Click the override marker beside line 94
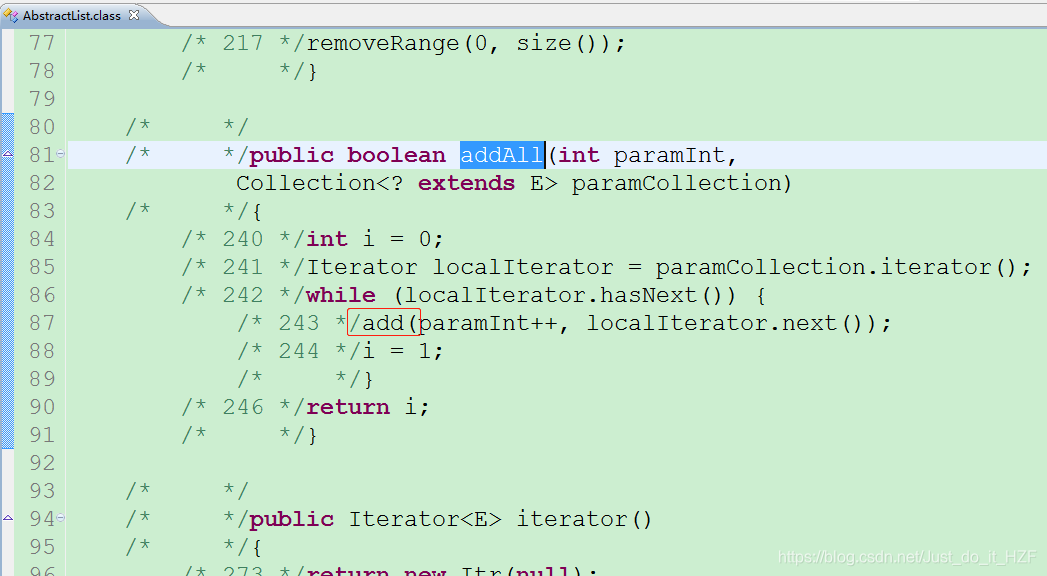Image resolution: width=1047 pixels, height=576 pixels. (x=7, y=517)
